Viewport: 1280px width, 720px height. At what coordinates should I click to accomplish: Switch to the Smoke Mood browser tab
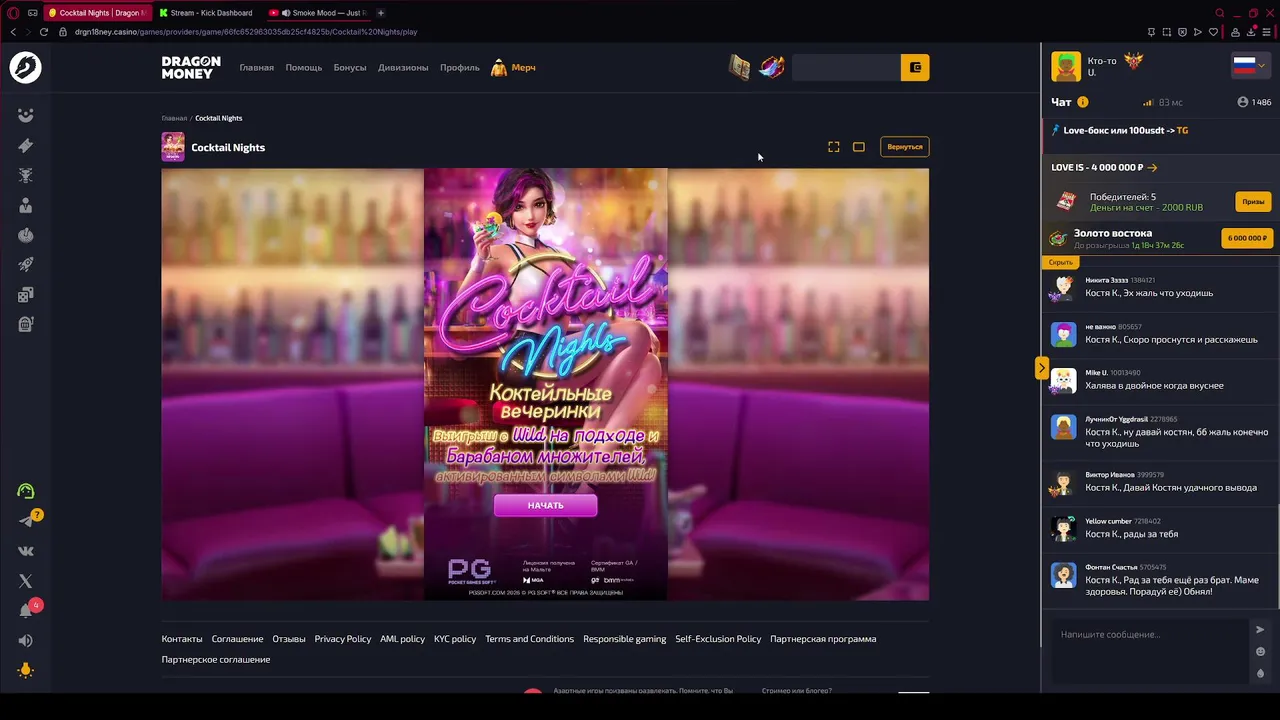[x=318, y=13]
